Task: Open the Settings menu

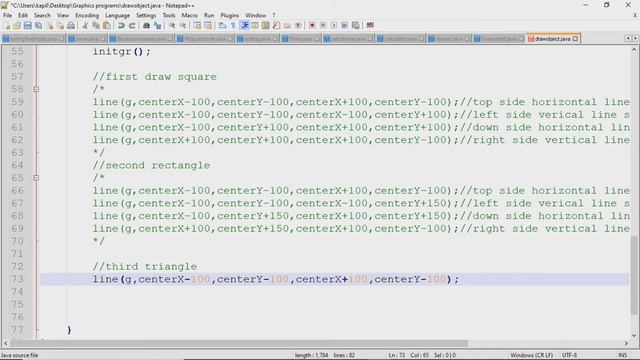Action: coord(146,16)
